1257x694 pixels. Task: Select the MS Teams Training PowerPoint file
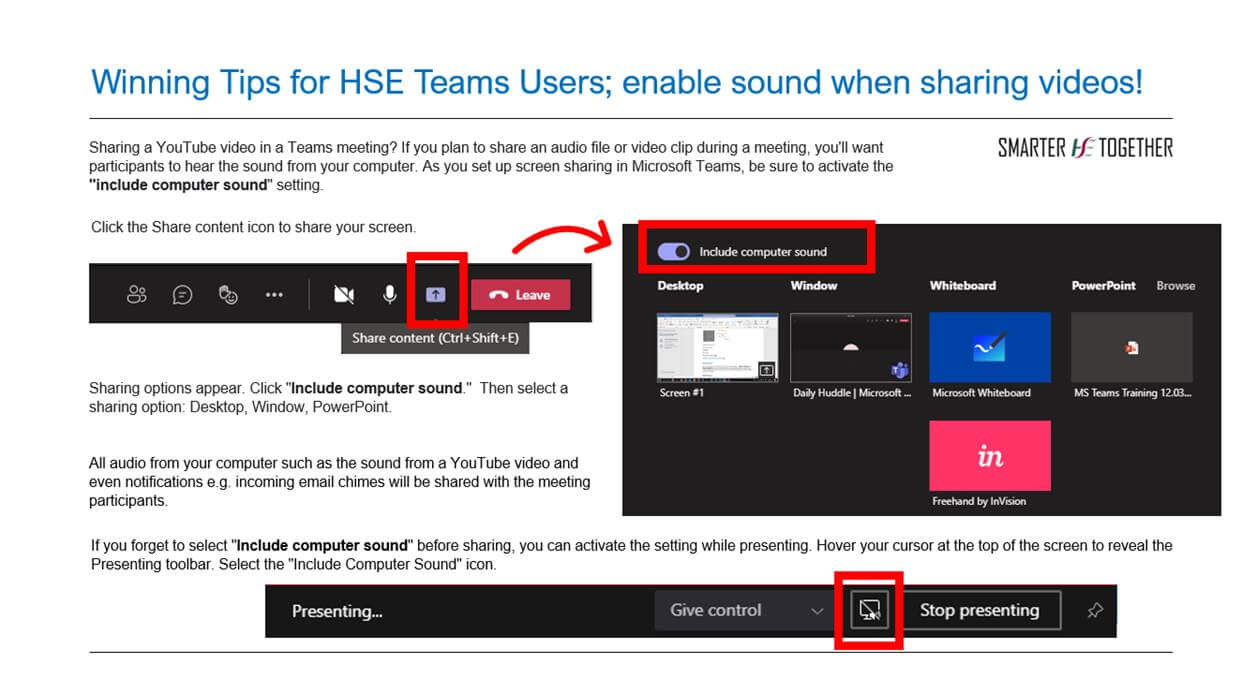(x=1131, y=347)
